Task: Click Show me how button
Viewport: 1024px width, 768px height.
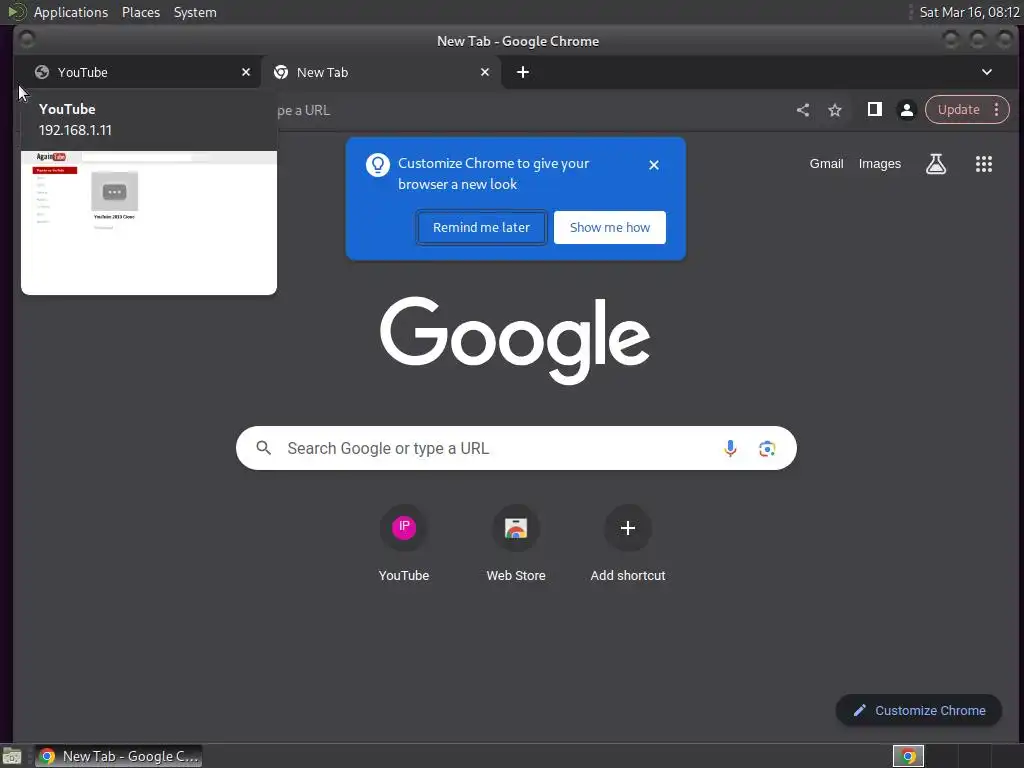Action: coord(610,227)
